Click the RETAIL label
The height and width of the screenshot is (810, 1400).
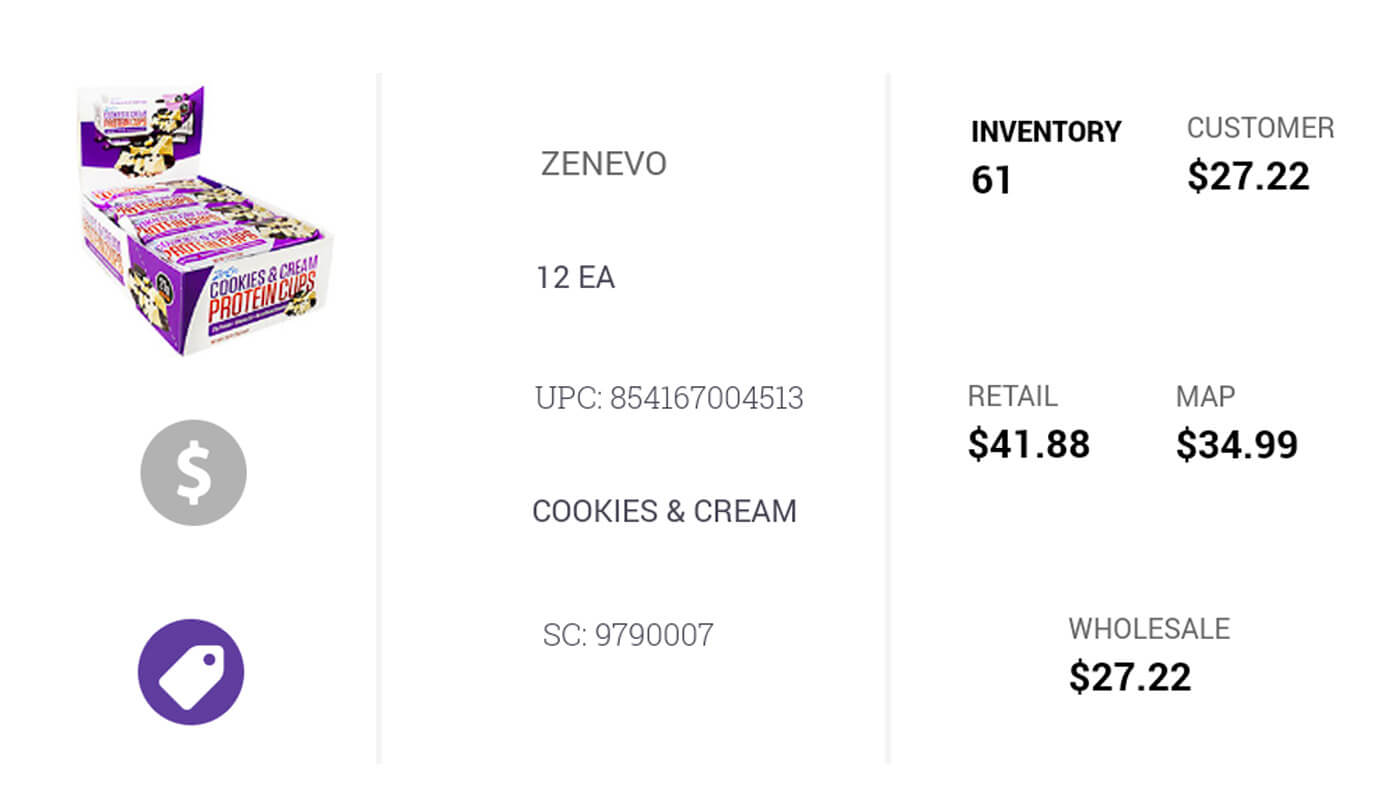point(1012,396)
